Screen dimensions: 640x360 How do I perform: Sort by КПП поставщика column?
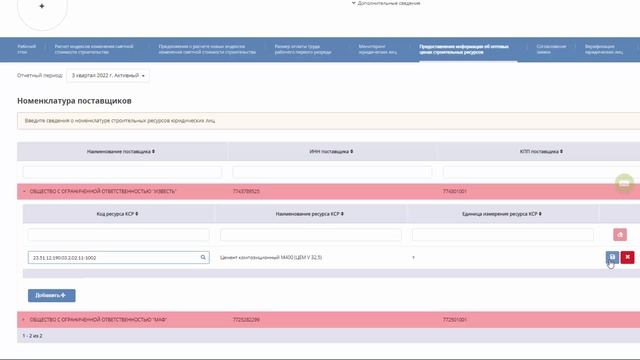(541, 151)
